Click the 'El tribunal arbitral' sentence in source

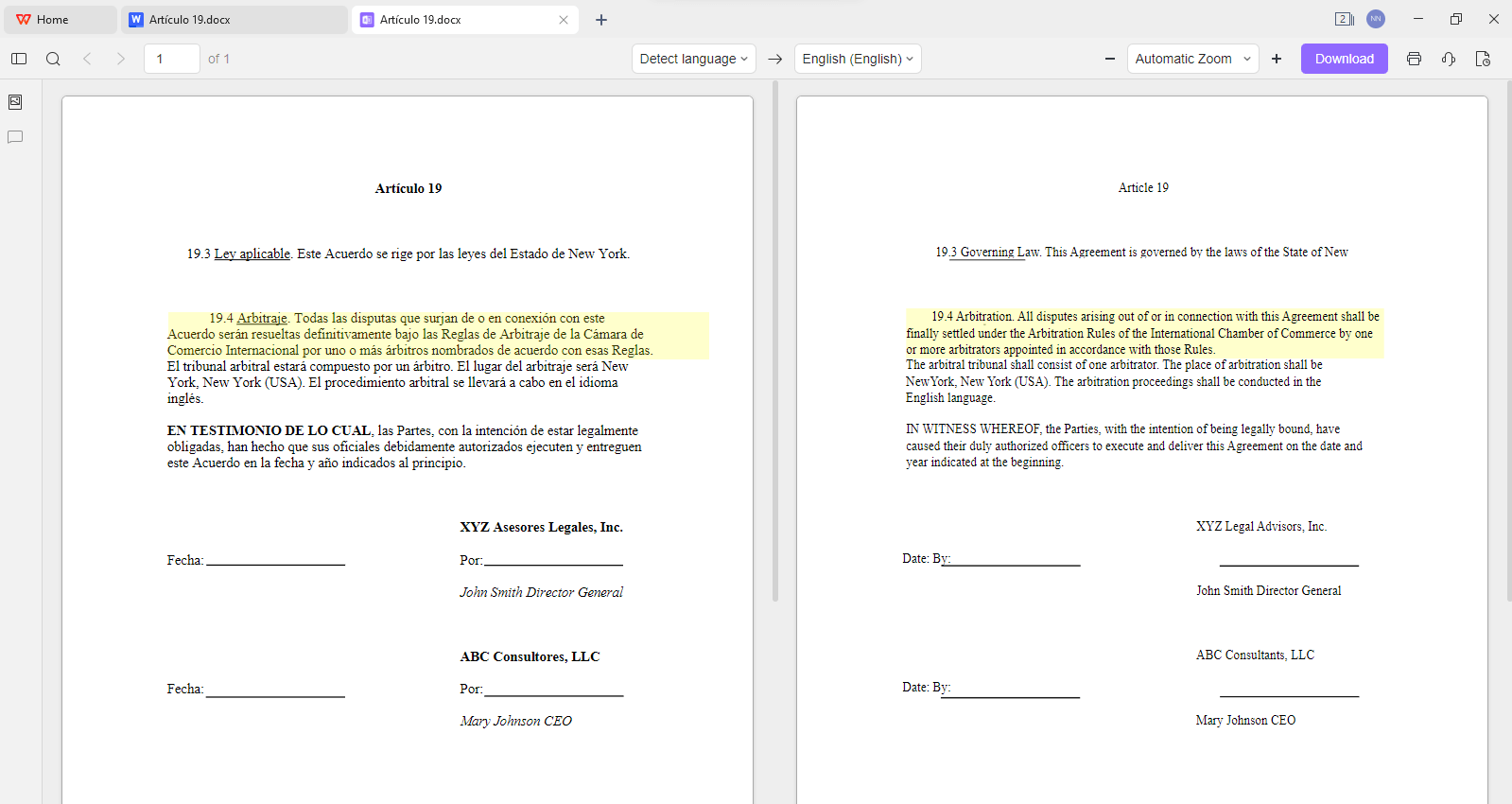point(311,366)
